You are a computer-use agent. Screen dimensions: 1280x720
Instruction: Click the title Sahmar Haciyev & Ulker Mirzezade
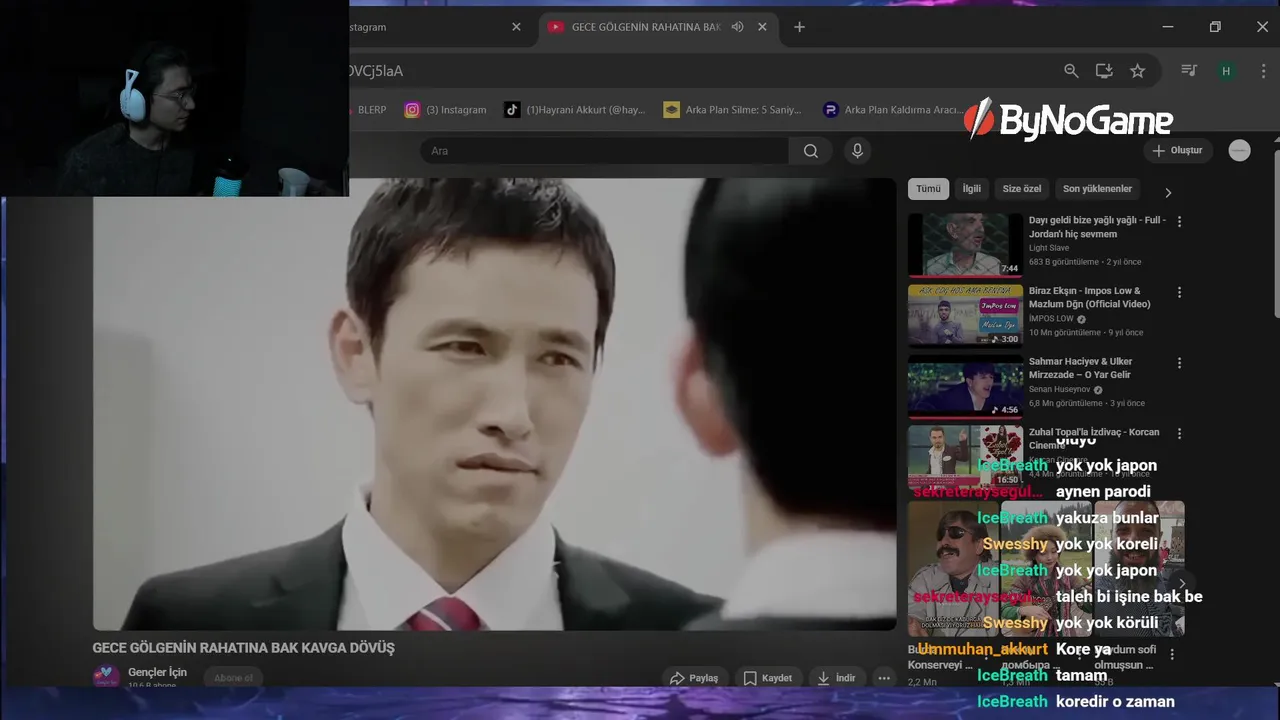(1081, 368)
